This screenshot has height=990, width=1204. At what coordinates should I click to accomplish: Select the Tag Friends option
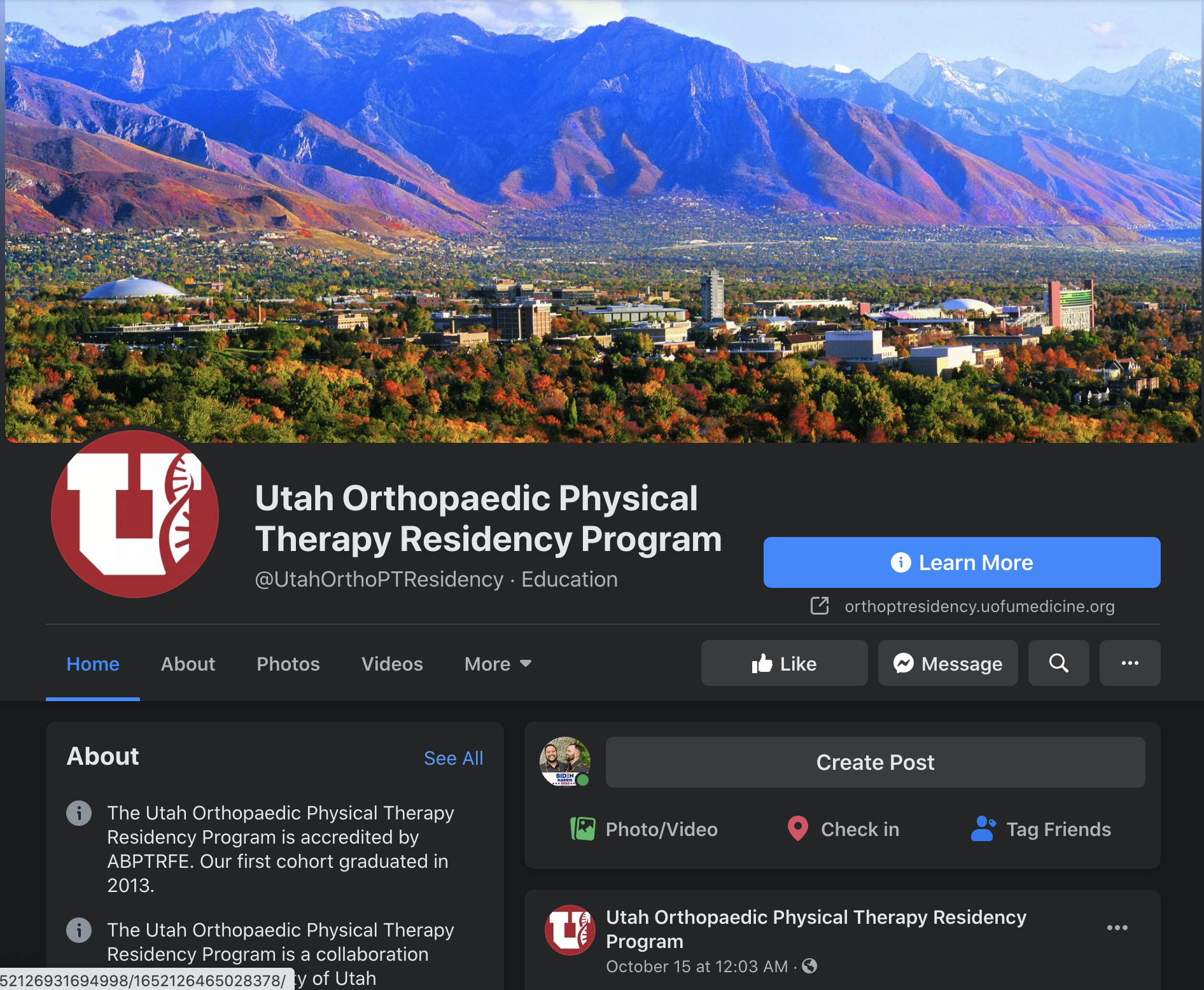[1040, 829]
